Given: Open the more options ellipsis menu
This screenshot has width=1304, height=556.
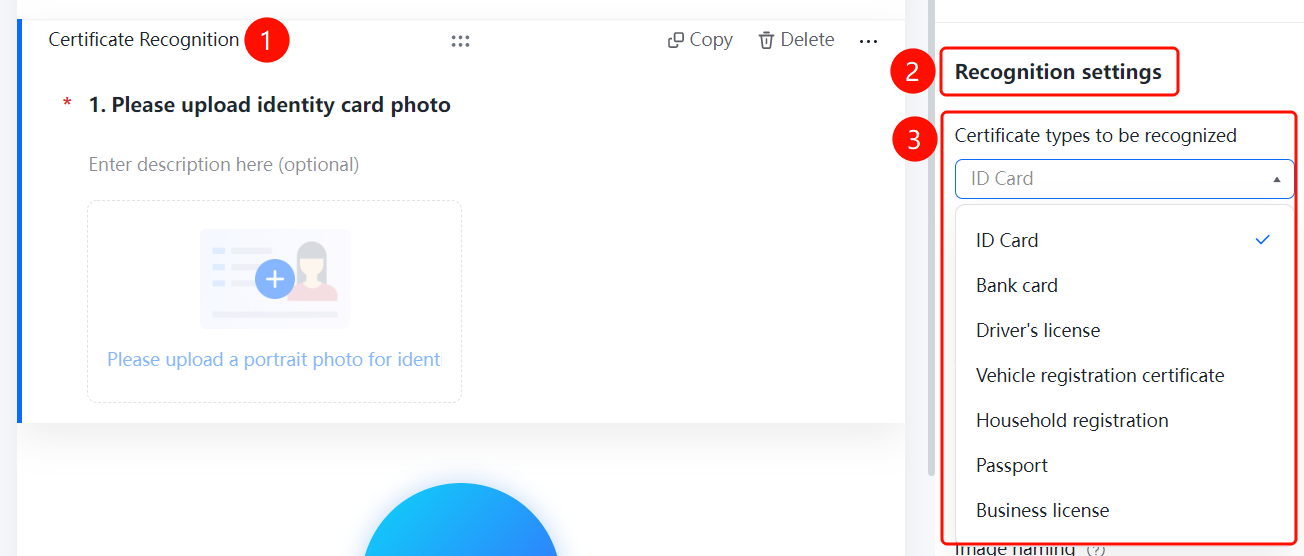Looking at the screenshot, I should click(868, 41).
